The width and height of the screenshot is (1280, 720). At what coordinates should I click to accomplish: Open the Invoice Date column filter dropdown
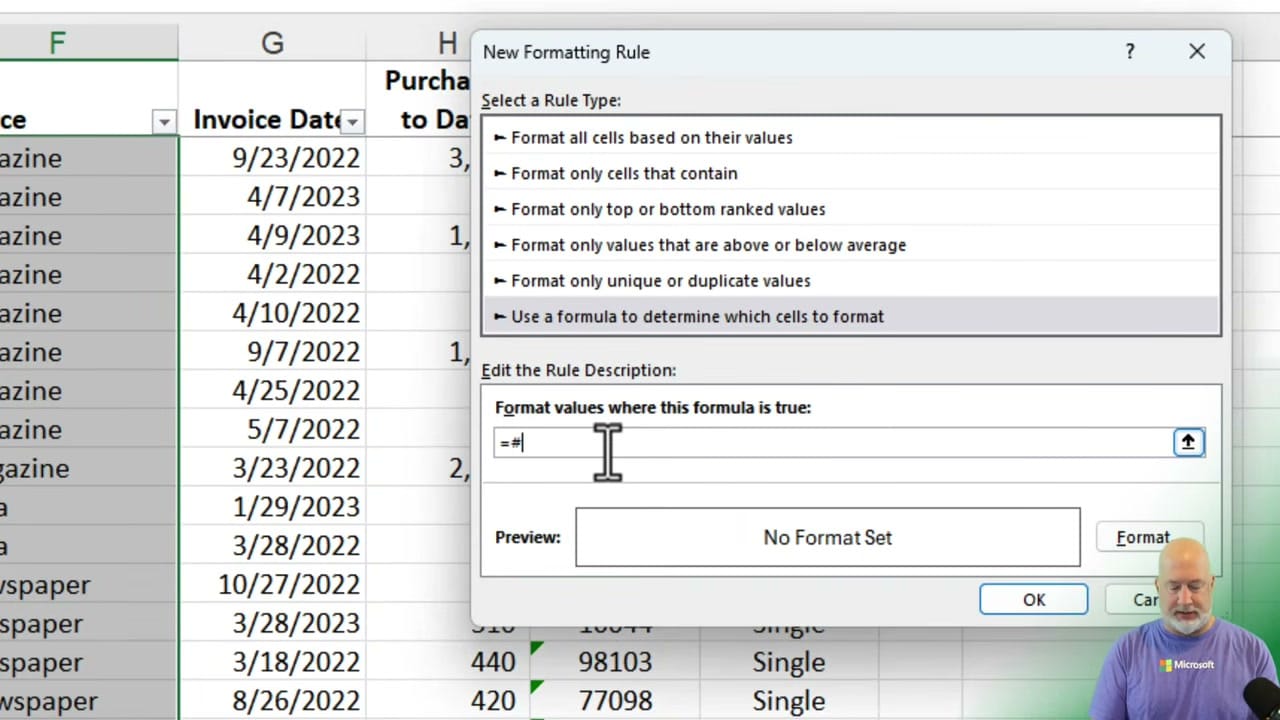pos(352,120)
